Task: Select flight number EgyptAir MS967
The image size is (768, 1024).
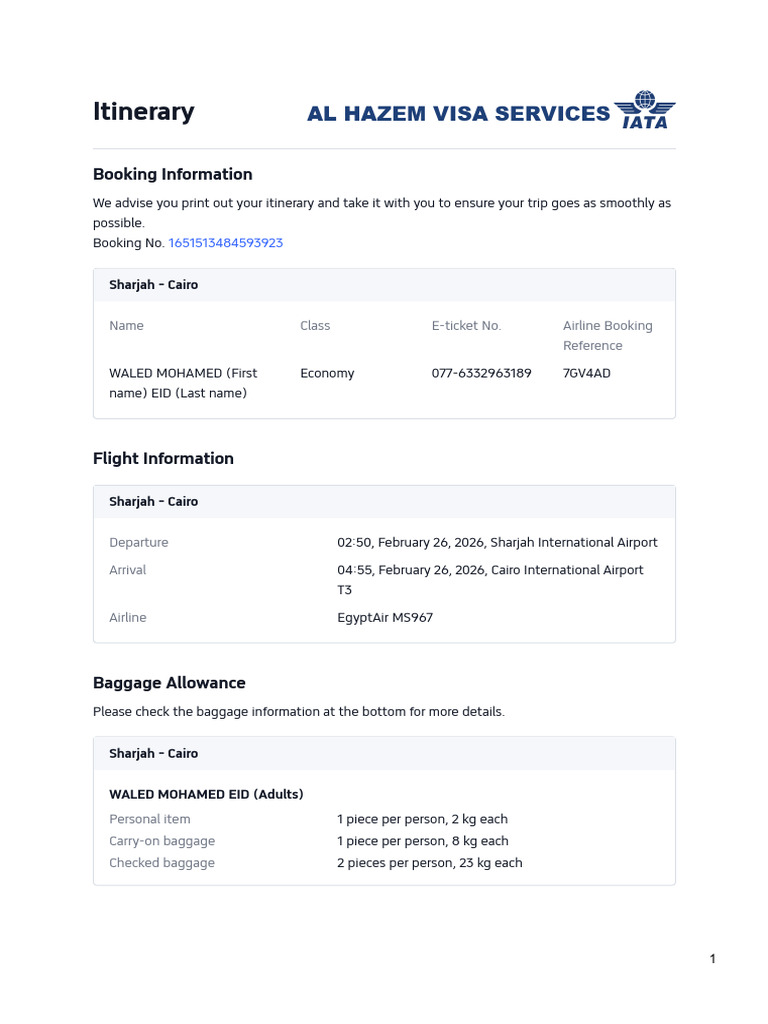Action: [x=385, y=618]
